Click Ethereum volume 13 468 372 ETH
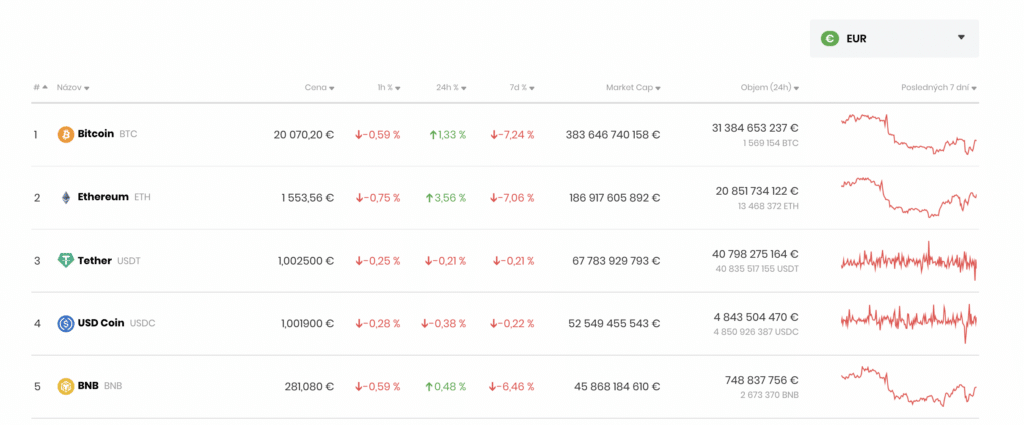1024x425 pixels. point(768,206)
